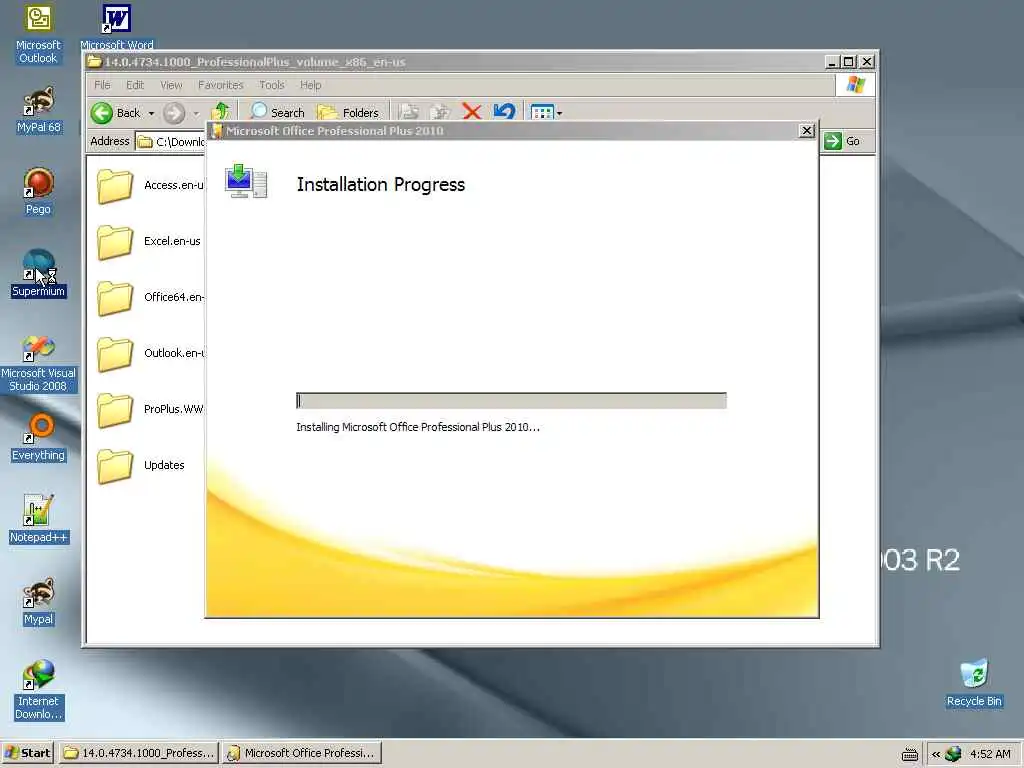1024x768 pixels.
Task: Click 'Installing Microsoft Office Professional Plus 2010...' text
Action: coord(418,427)
